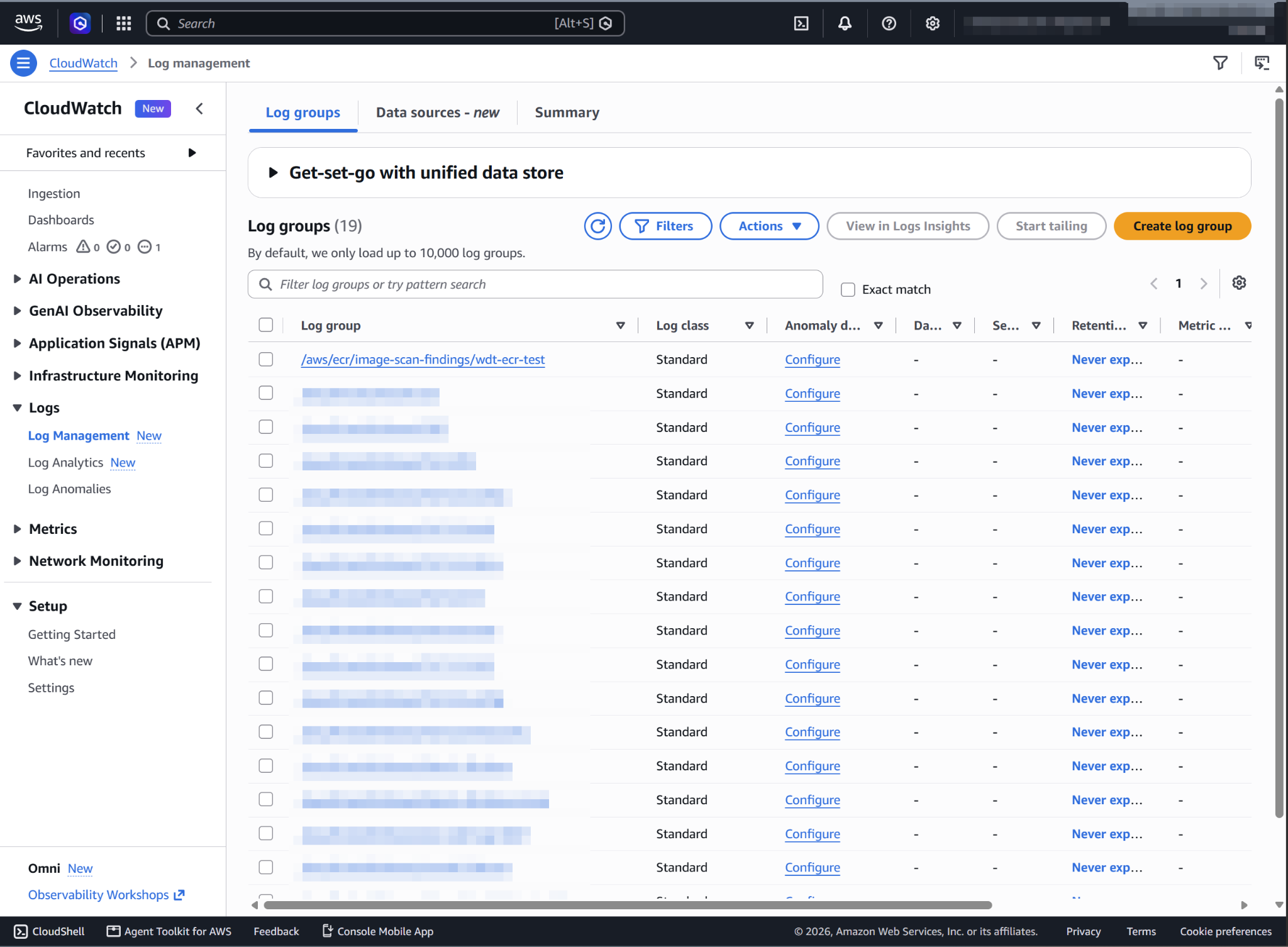This screenshot has height=947, width=1288.
Task: Open Observability Workshops external link
Action: (x=106, y=894)
